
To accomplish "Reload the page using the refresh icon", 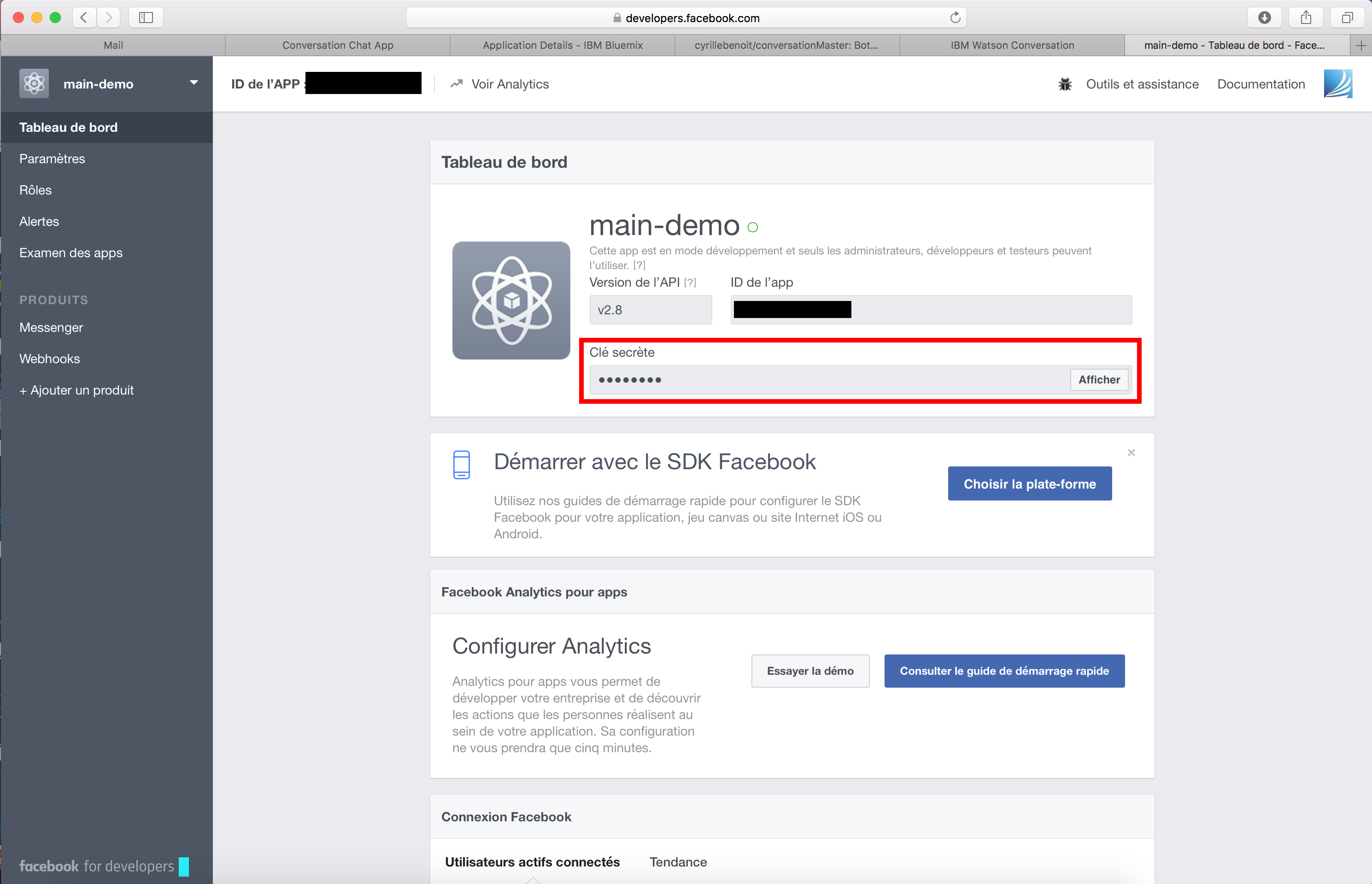I will (x=955, y=17).
